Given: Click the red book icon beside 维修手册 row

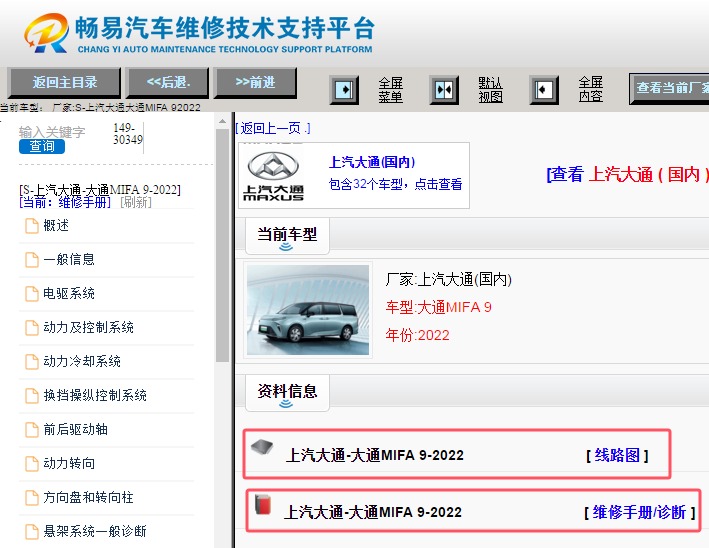Looking at the screenshot, I should point(263,505).
